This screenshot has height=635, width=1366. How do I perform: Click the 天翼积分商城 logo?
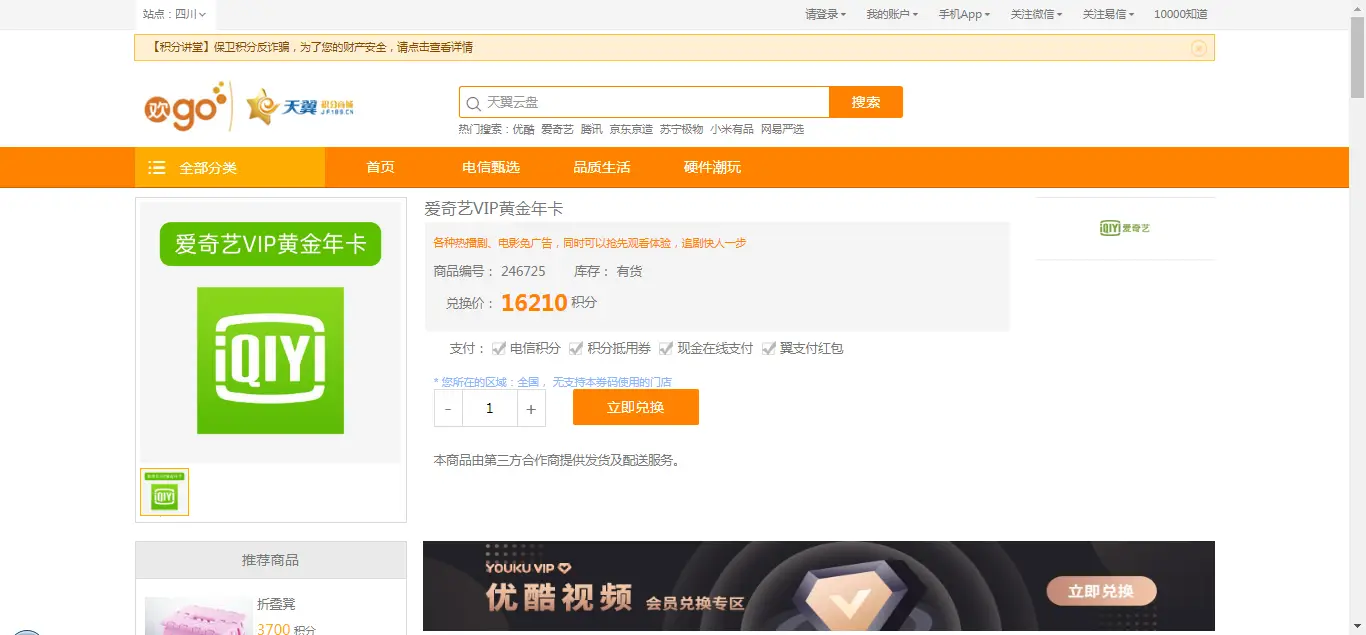(301, 107)
